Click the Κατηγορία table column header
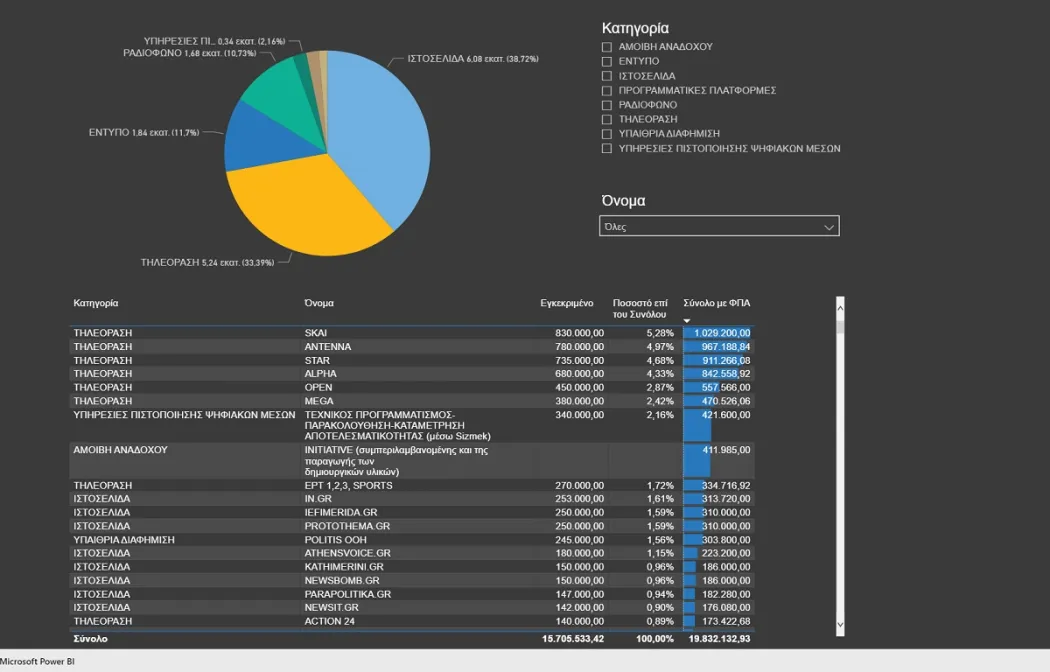 pyautogui.click(x=96, y=302)
